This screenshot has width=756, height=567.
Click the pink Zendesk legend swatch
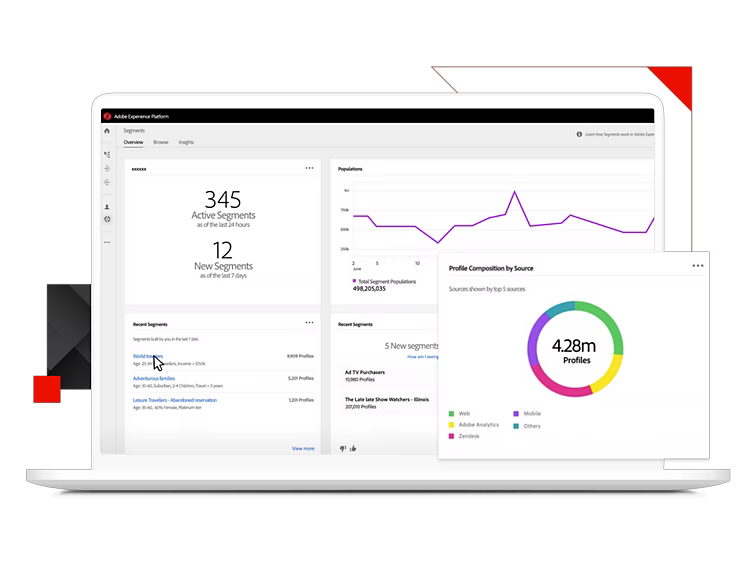tap(451, 436)
